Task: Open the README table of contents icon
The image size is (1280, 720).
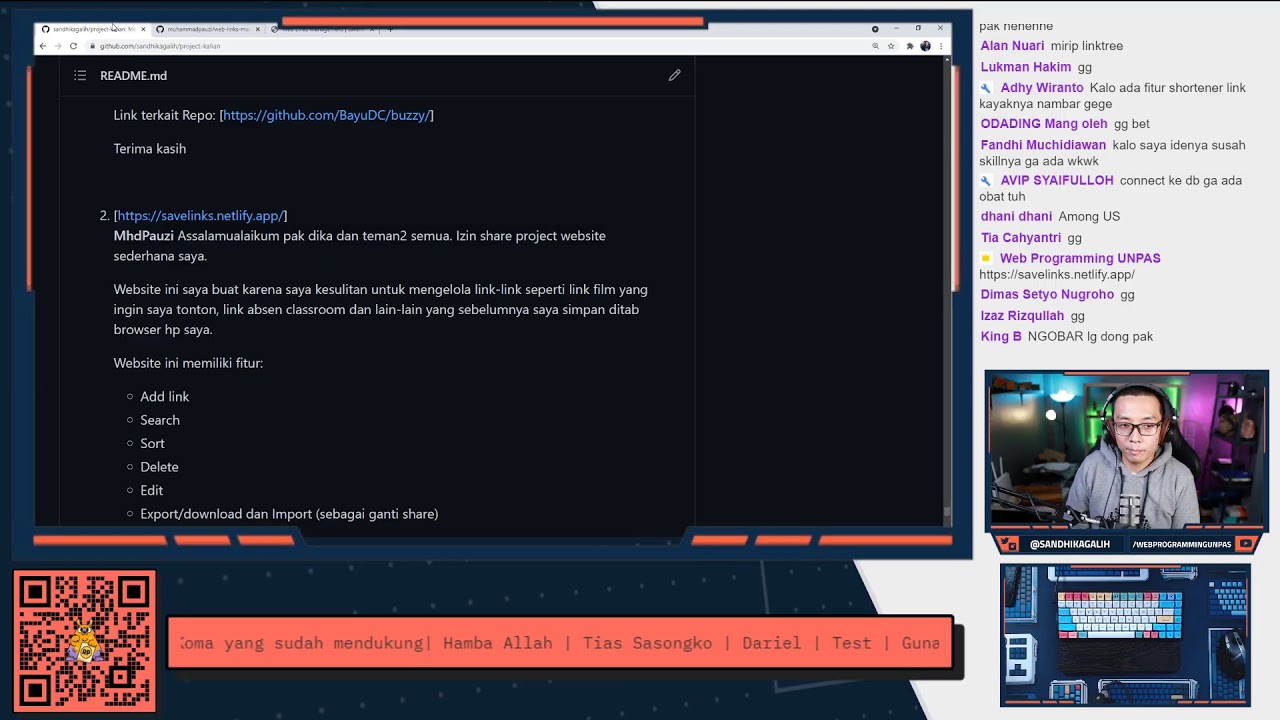Action: click(x=80, y=76)
